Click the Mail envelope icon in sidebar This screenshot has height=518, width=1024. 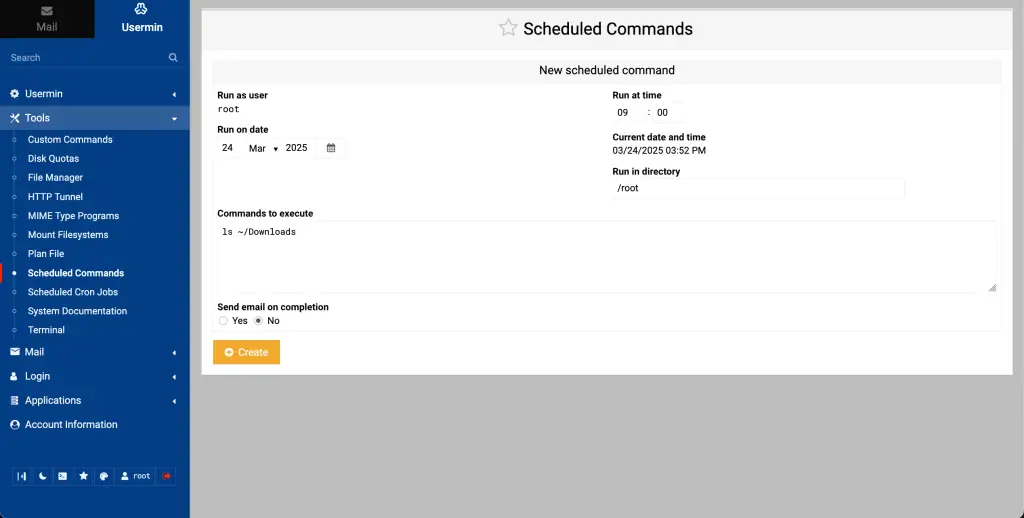tap(14, 352)
